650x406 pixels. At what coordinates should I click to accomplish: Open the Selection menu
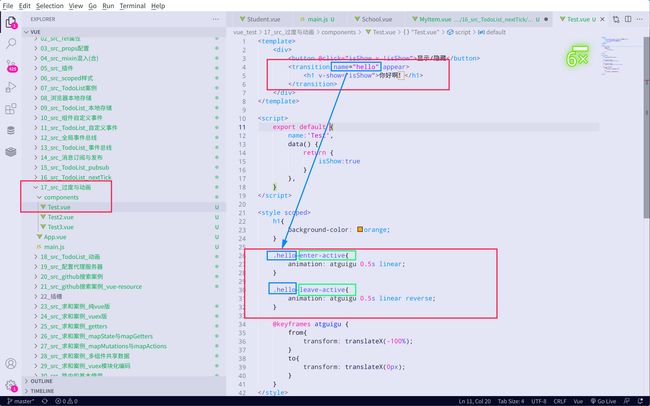49,6
